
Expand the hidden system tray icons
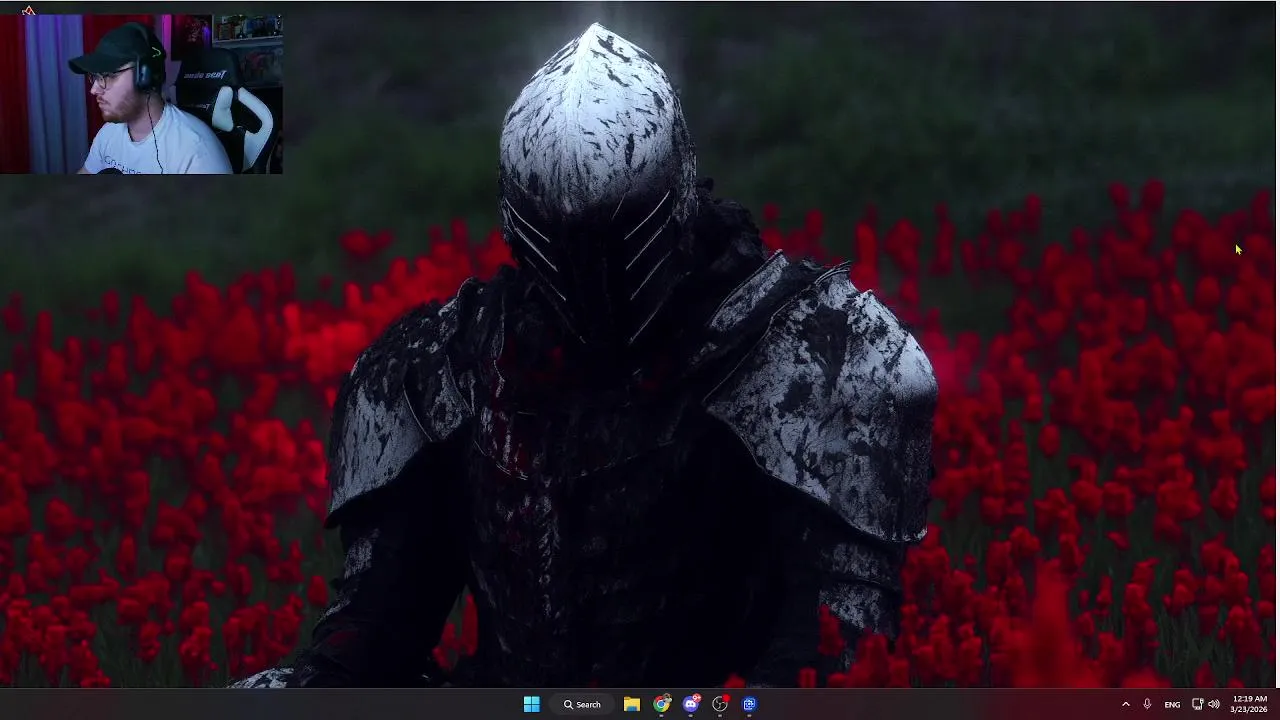1125,704
